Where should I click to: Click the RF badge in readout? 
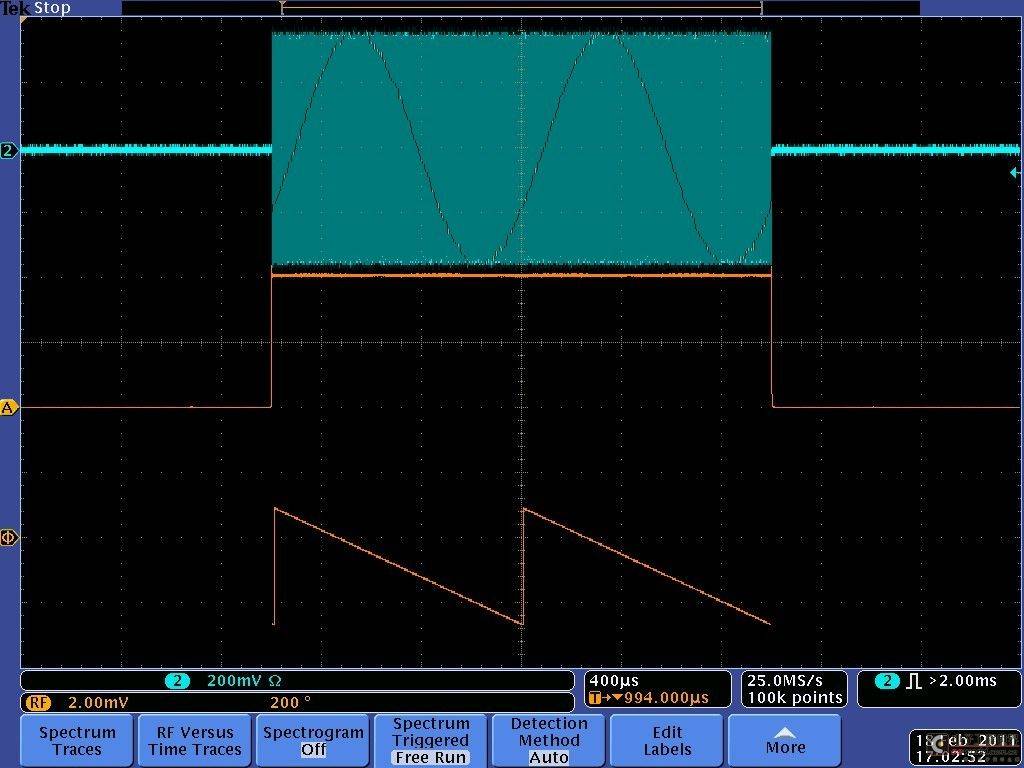tap(38, 703)
